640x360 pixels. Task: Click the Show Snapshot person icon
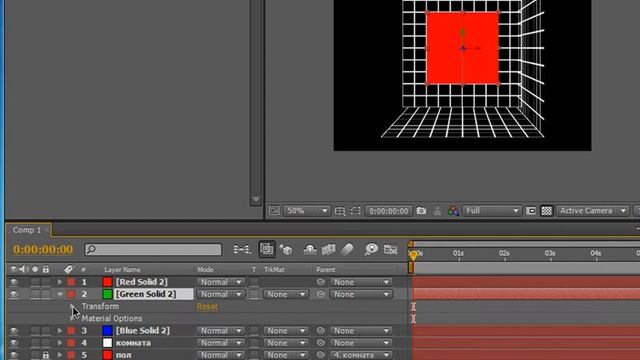tap(437, 211)
